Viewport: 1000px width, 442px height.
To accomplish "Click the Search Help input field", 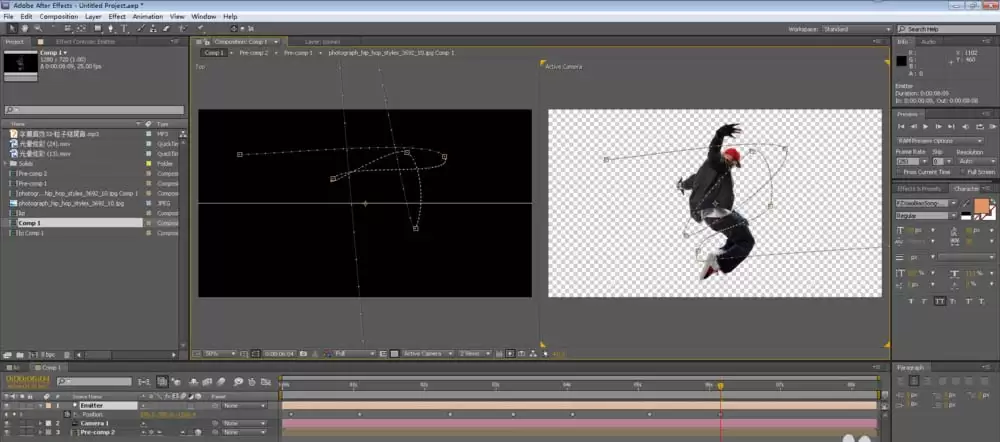I will tap(948, 29).
